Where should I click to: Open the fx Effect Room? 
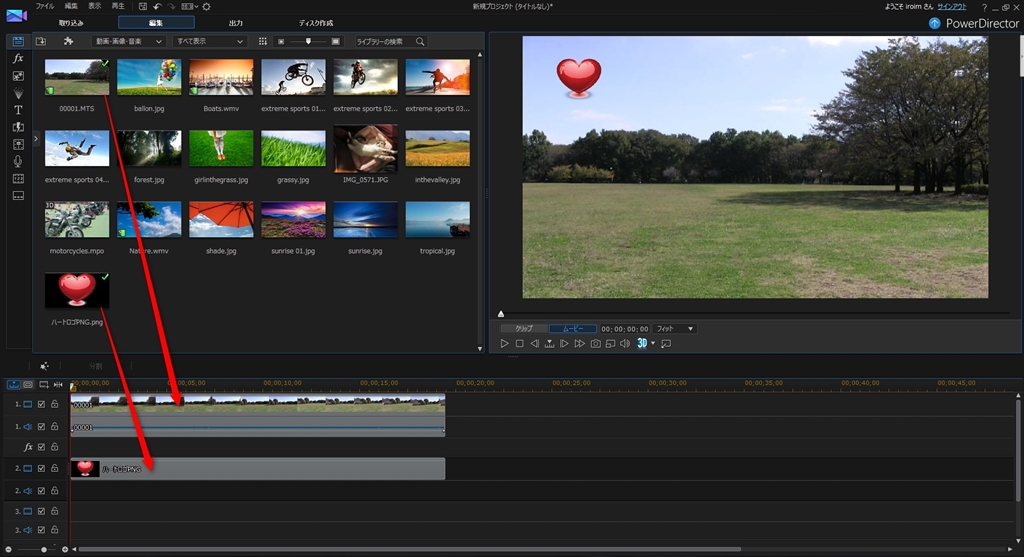pos(18,58)
